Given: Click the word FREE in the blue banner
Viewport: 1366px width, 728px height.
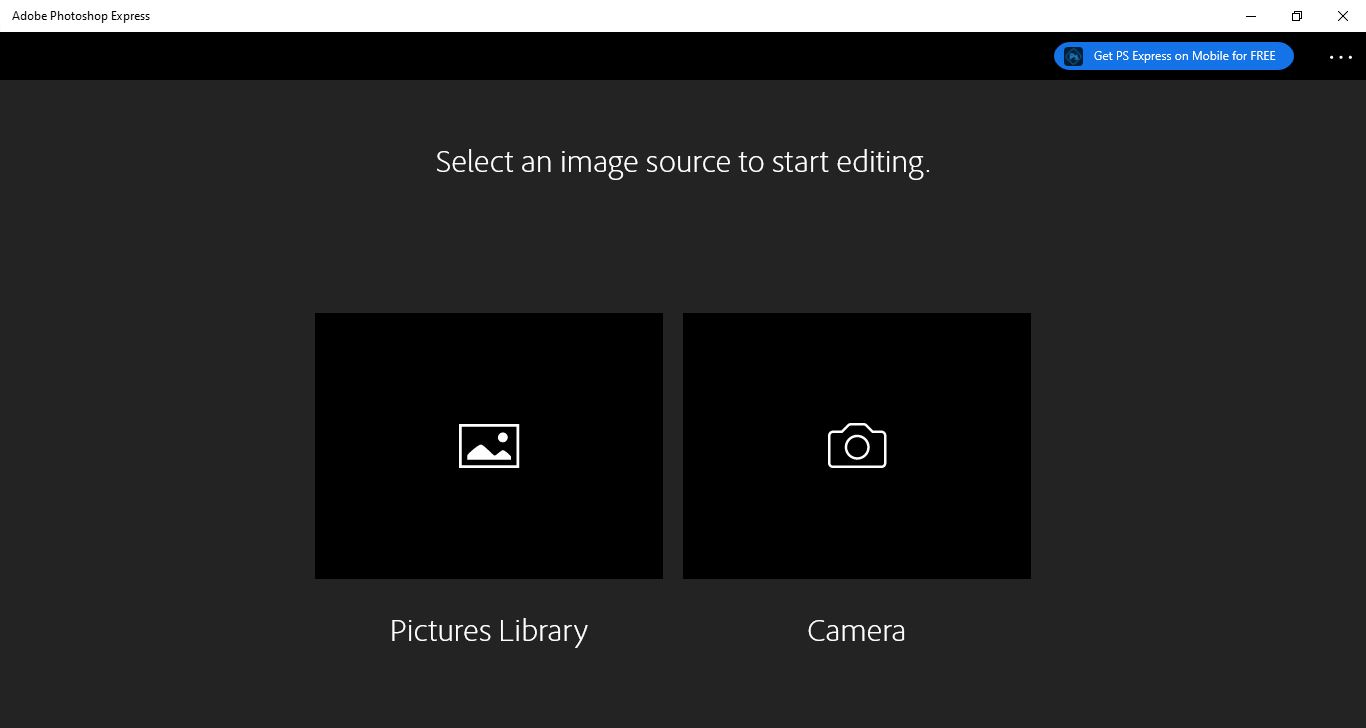Looking at the screenshot, I should click(x=1261, y=56).
